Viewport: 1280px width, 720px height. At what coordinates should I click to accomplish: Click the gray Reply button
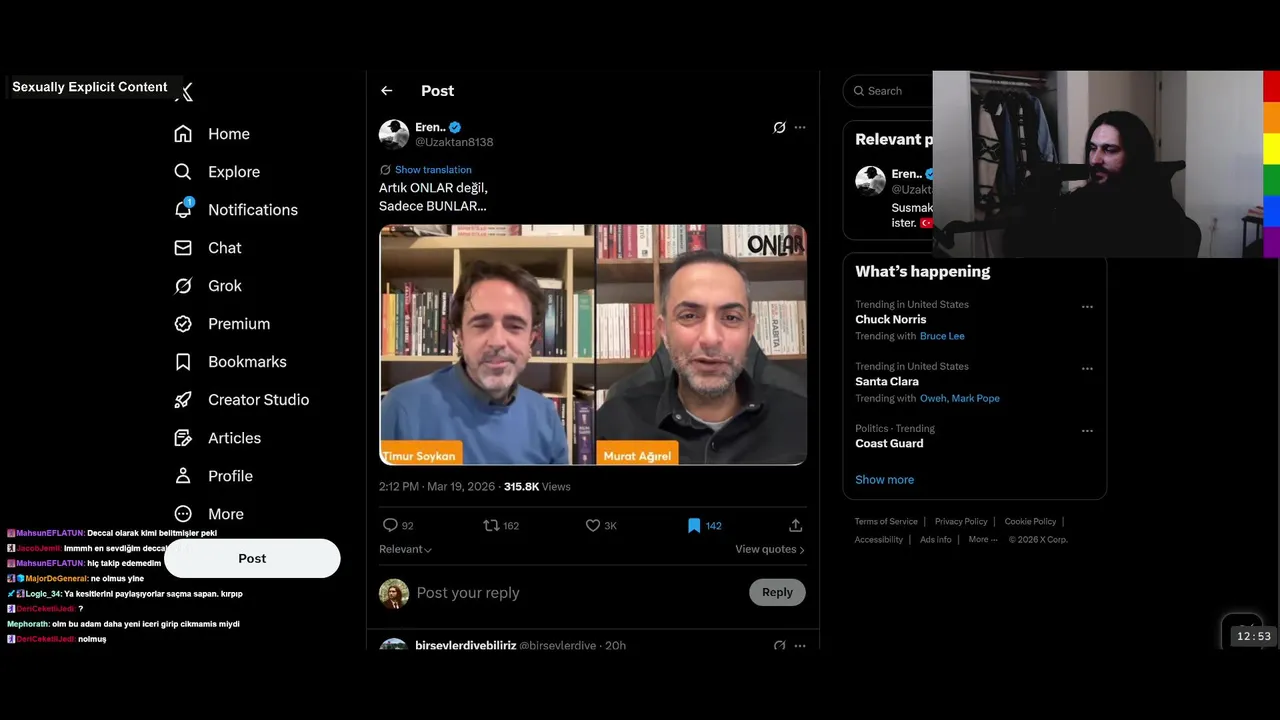click(777, 593)
